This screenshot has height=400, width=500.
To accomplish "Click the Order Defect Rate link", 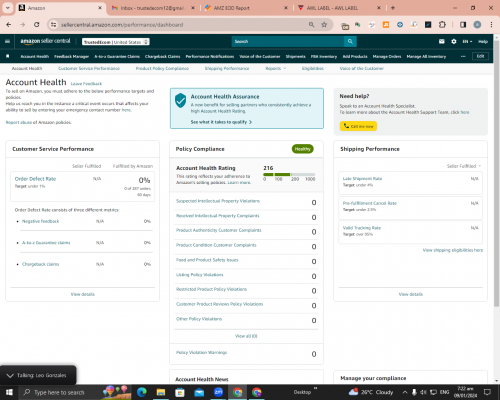I will coord(35,179).
